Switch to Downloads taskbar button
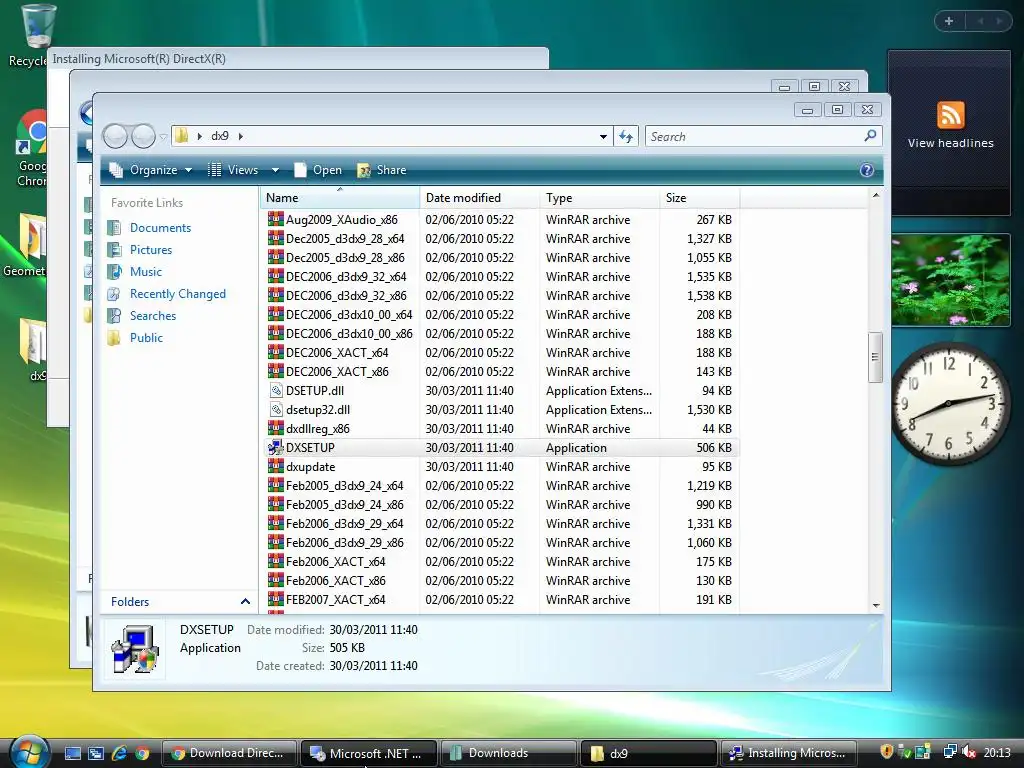 [x=509, y=754]
